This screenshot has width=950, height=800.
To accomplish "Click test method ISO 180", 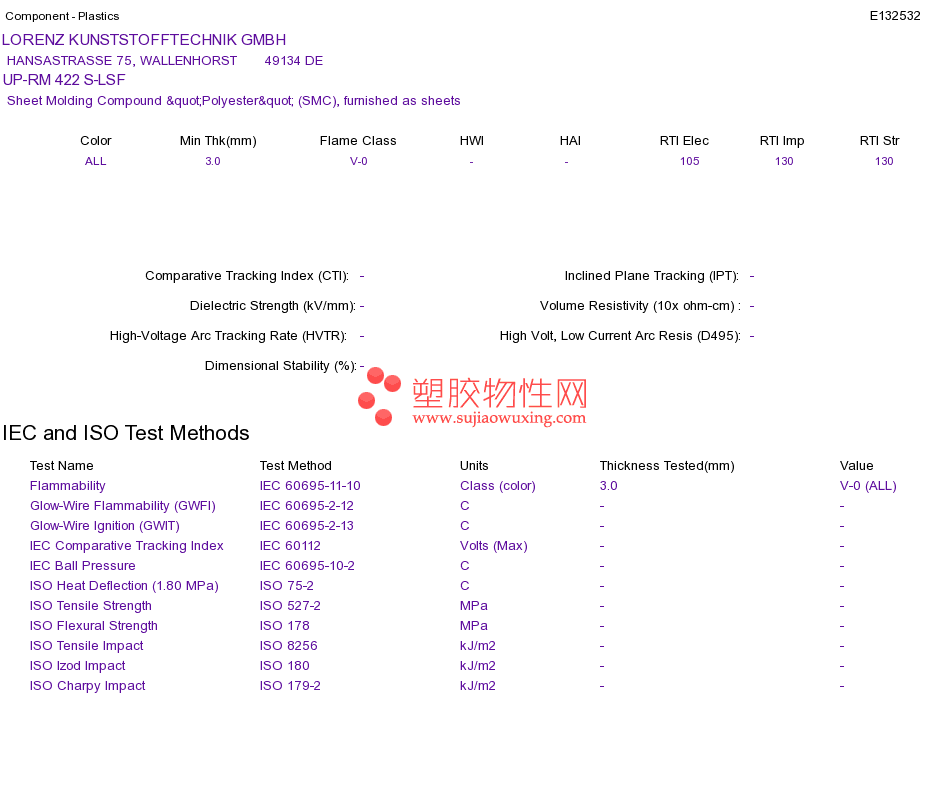I will [285, 665].
